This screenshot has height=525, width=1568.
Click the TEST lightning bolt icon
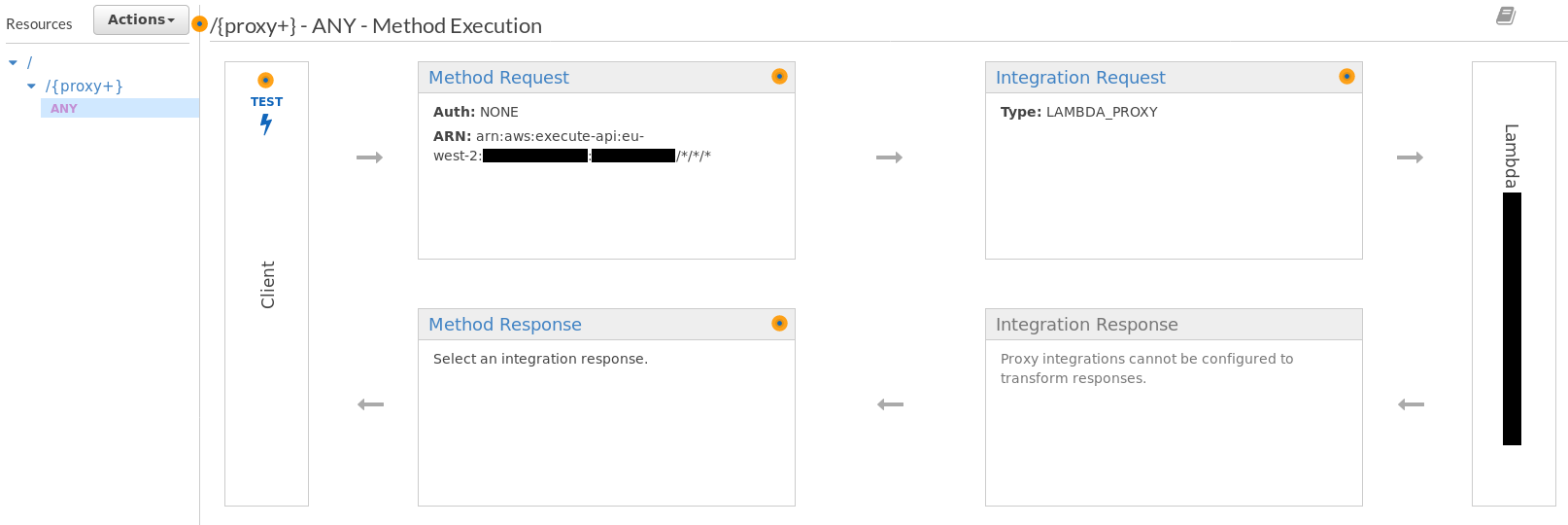(x=266, y=124)
